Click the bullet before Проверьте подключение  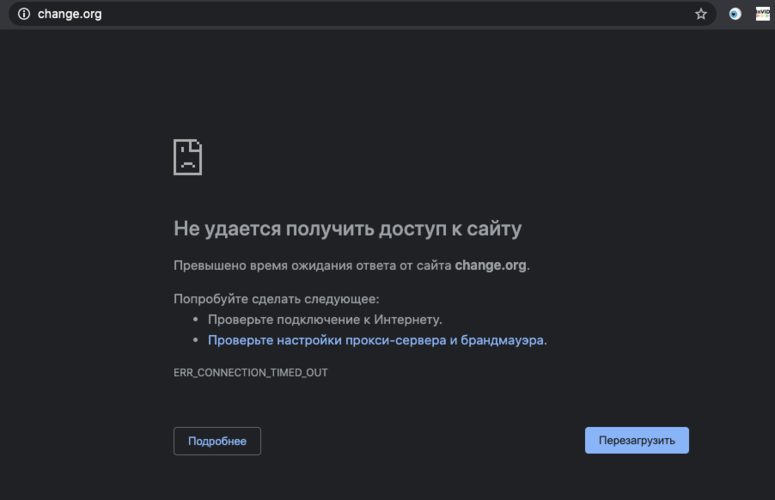[195, 320]
